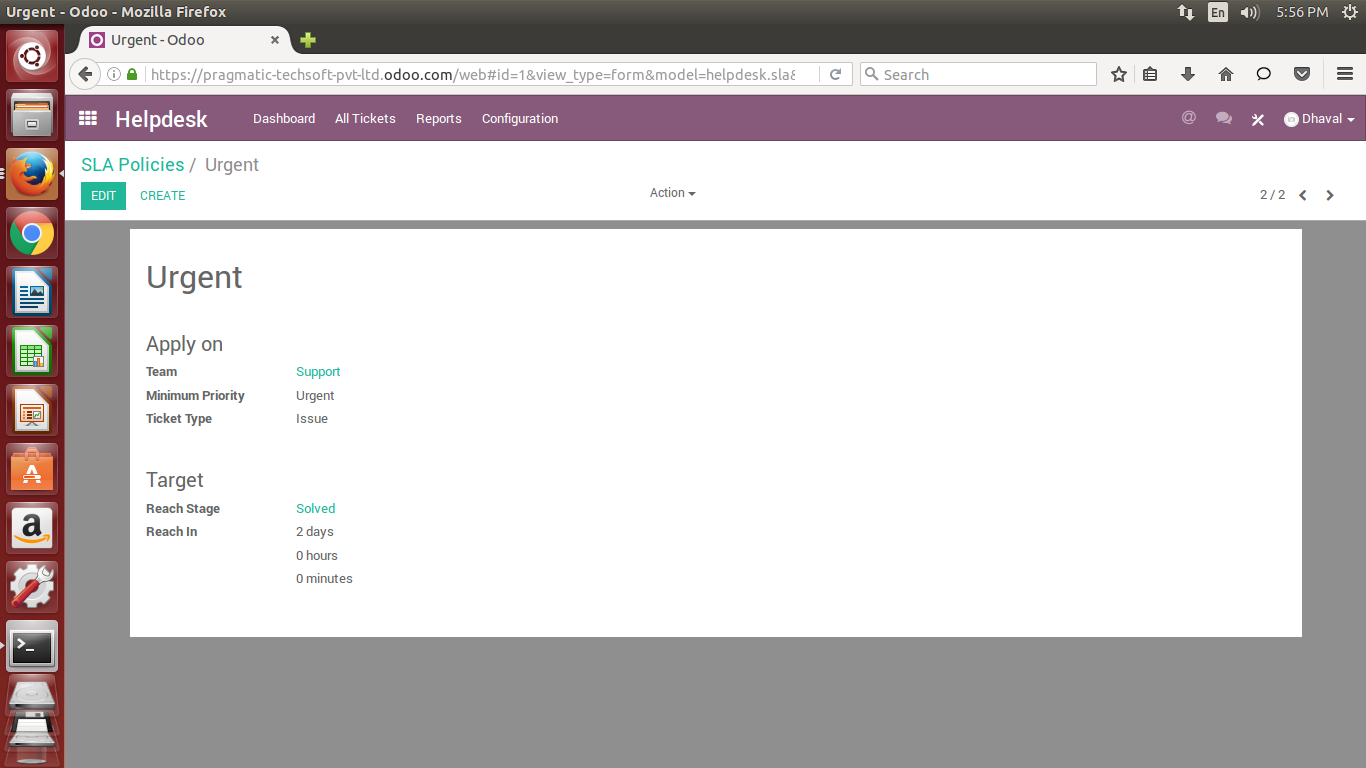The width and height of the screenshot is (1366, 768).
Task: Click the 5:56 PM clock
Action: point(1302,12)
